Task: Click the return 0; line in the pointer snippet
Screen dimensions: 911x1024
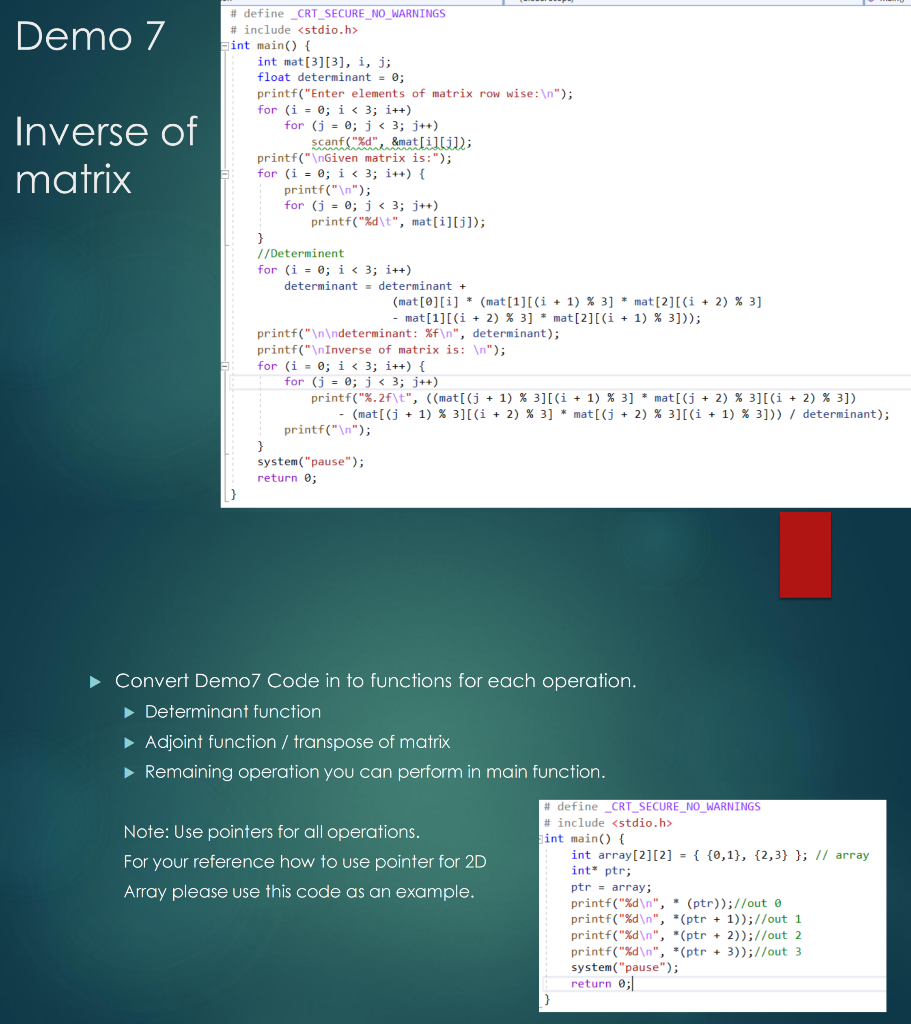Action: (600, 983)
